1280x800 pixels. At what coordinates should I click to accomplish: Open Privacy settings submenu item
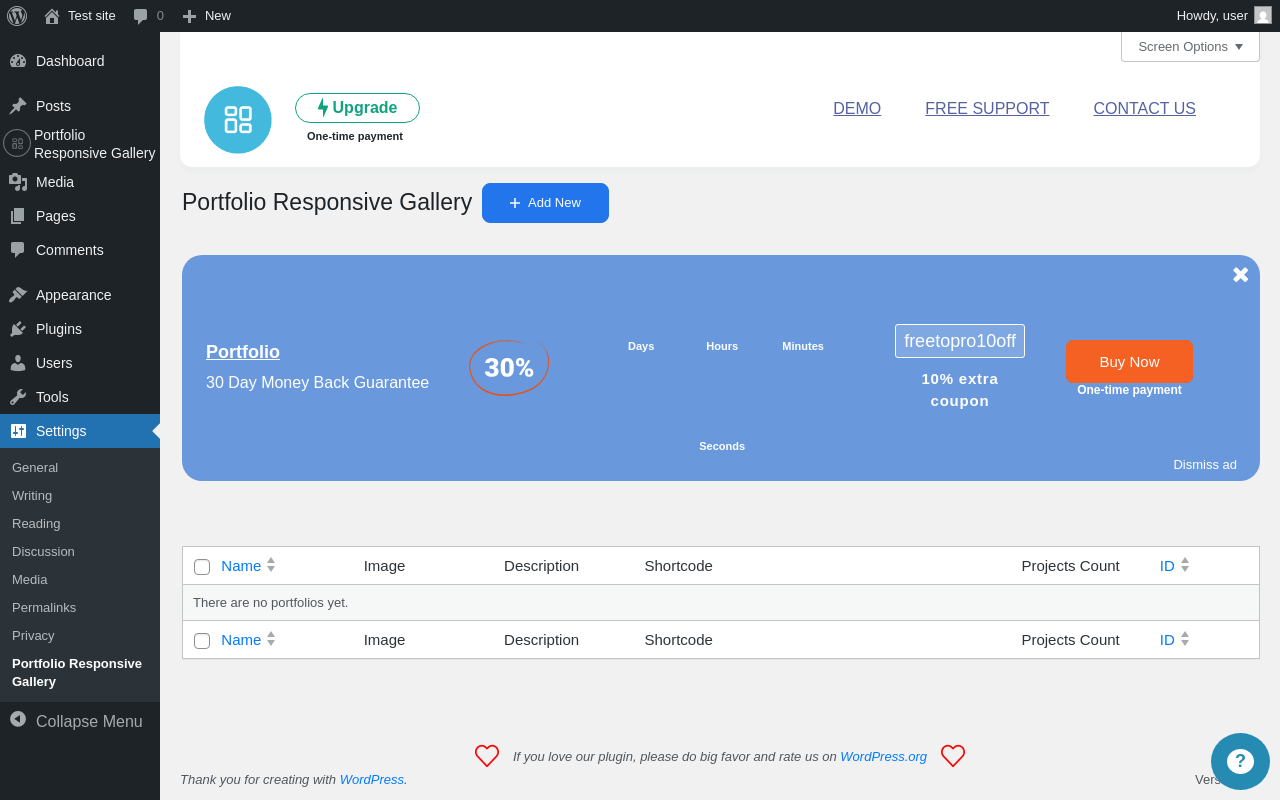(x=33, y=635)
